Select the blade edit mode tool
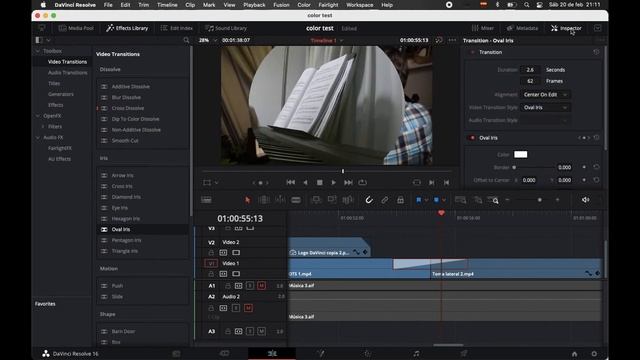This screenshot has height=360, width=640. [x=296, y=200]
